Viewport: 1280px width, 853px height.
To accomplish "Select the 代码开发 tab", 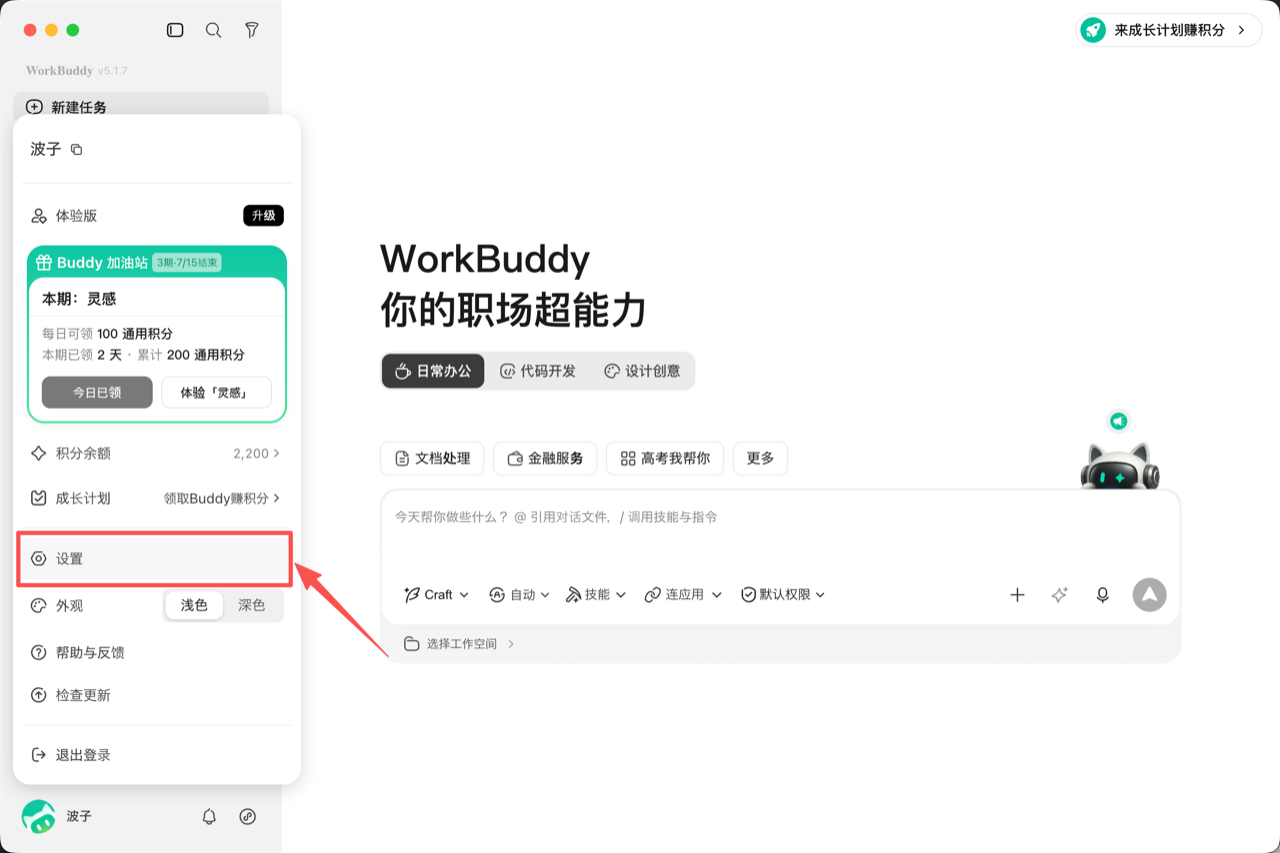I will 538,371.
